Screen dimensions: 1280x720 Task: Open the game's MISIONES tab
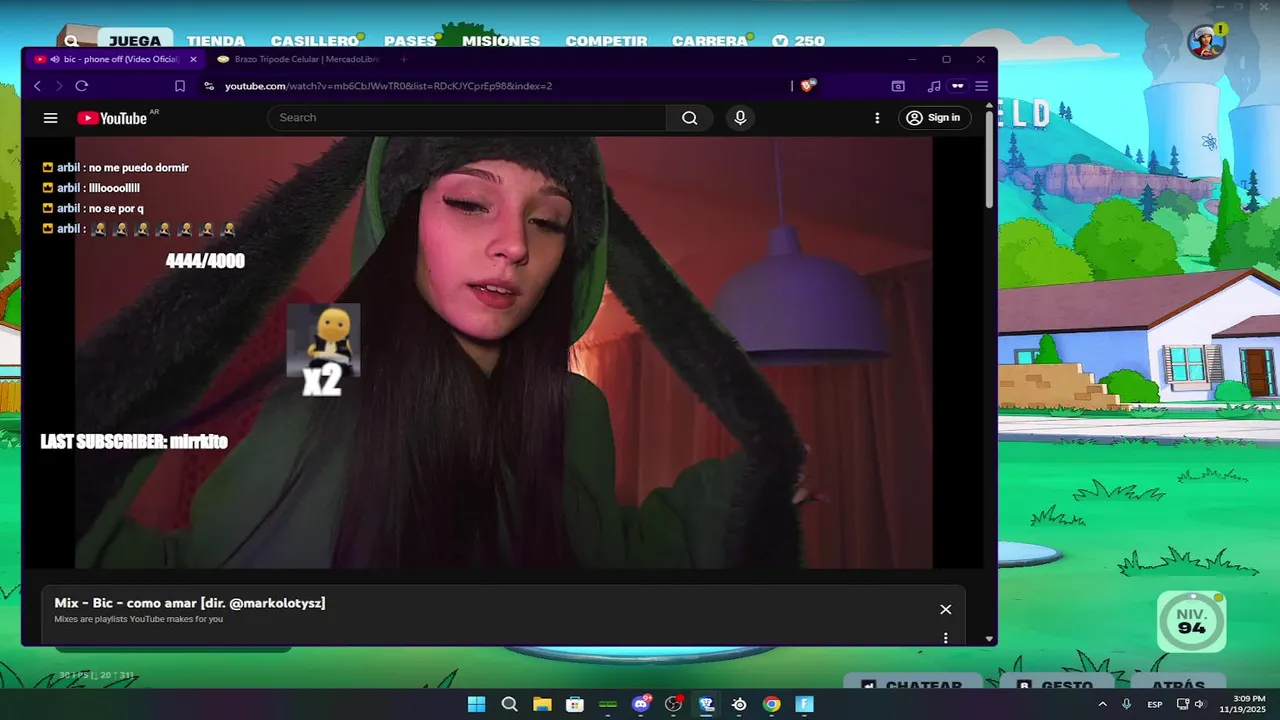[x=501, y=41]
